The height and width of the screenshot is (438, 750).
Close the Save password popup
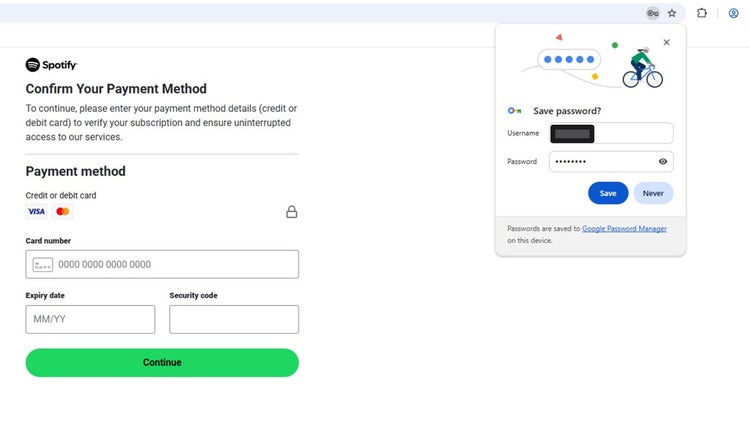pos(666,42)
